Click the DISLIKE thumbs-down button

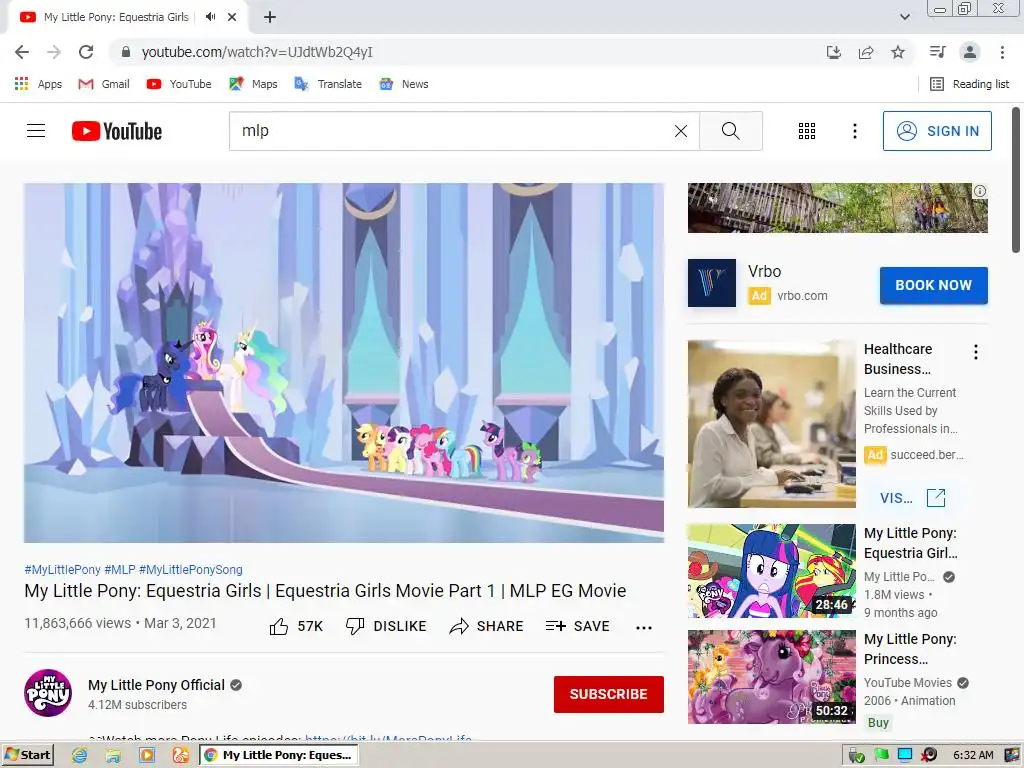pos(386,626)
